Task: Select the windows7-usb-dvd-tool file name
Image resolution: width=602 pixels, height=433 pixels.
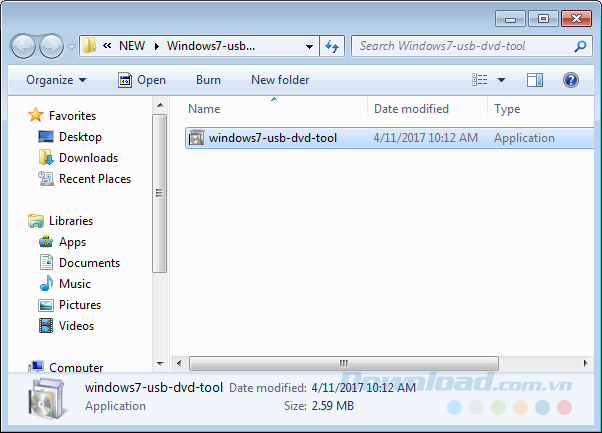Action: point(273,138)
